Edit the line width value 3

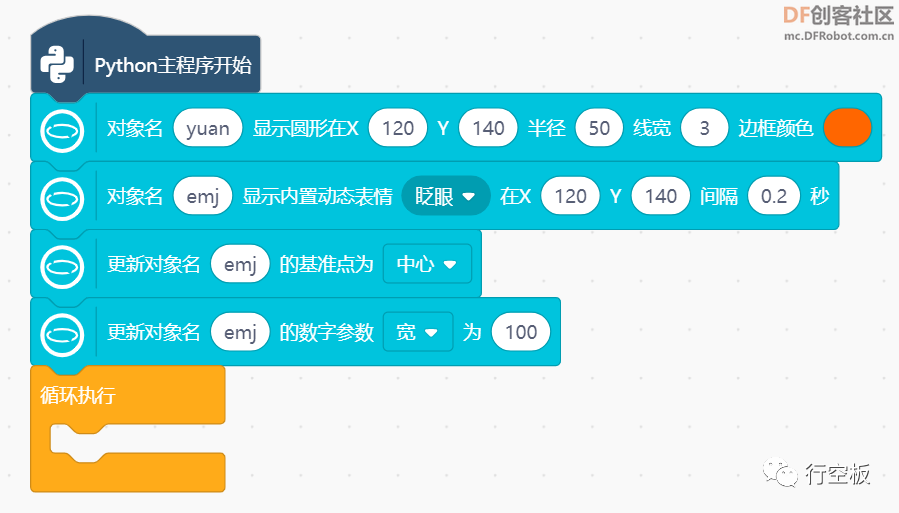pyautogui.click(x=705, y=128)
